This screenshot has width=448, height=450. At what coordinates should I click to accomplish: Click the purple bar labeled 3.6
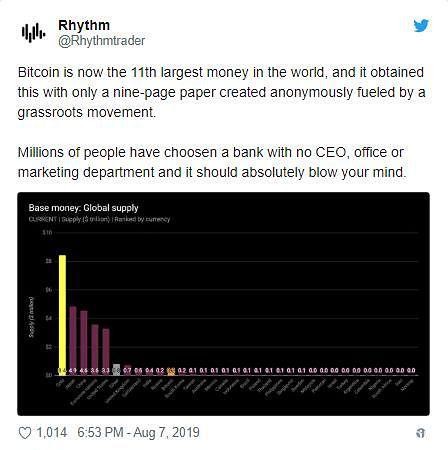[95, 349]
